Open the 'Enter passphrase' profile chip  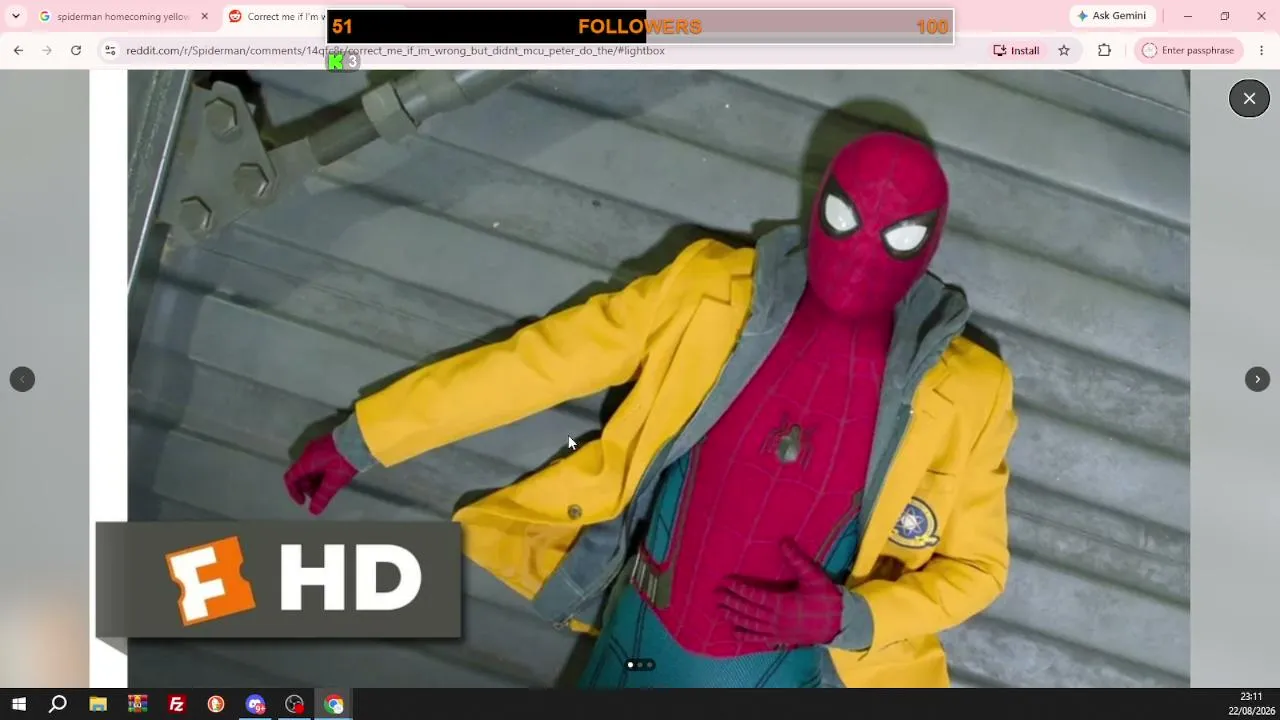pos(1188,50)
